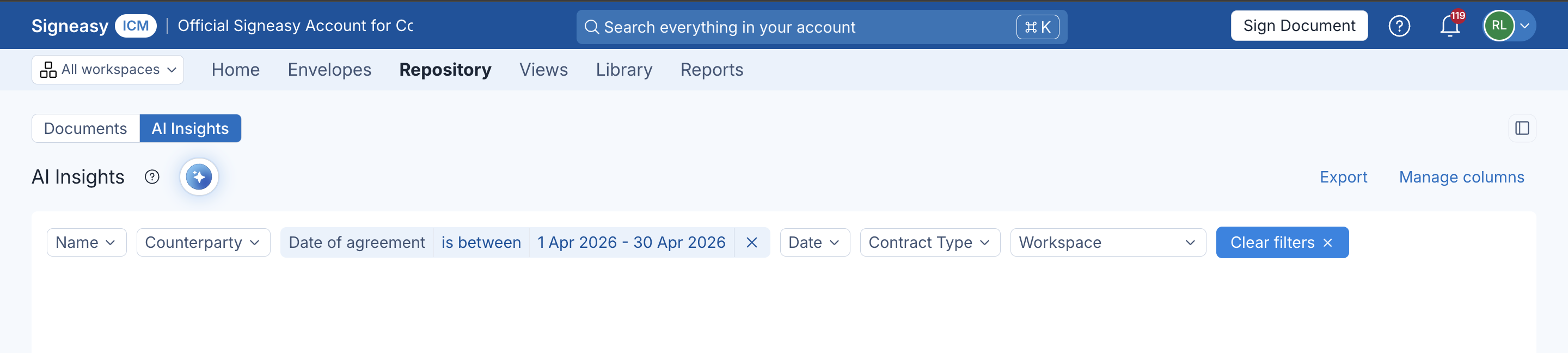1568x353 pixels.
Task: Expand the All workspaces dropdown
Action: tap(108, 69)
